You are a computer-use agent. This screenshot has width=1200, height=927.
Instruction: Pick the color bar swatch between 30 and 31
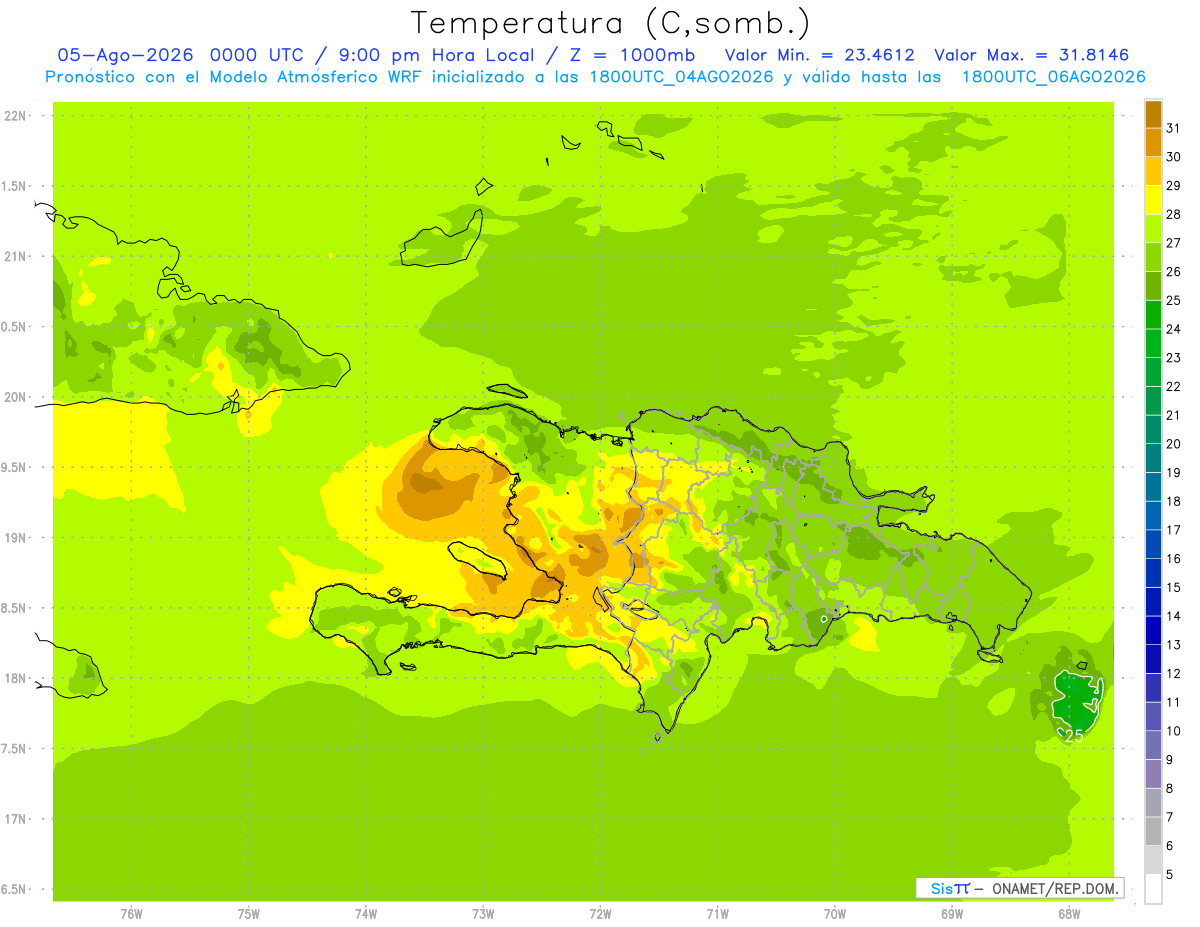coord(1153,142)
